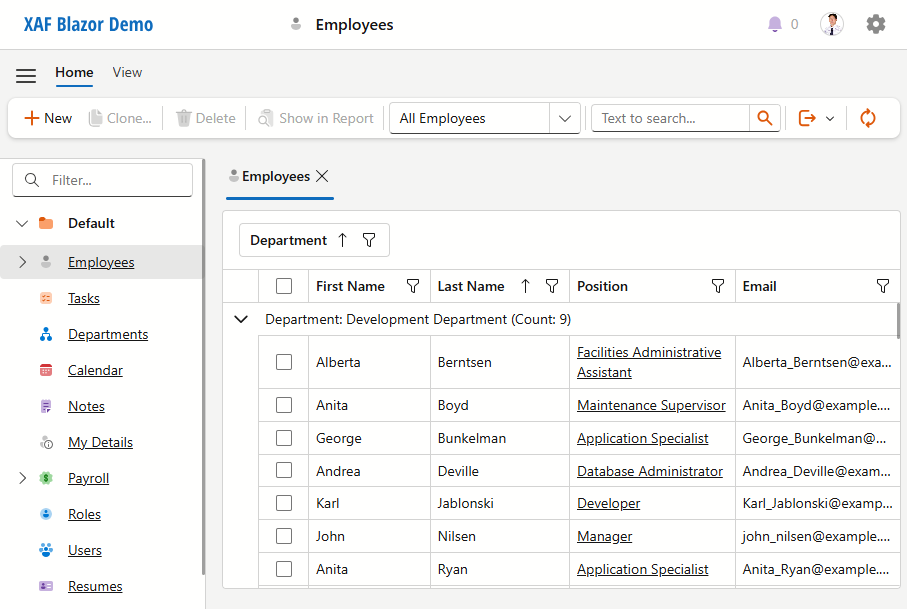Collapse the Default navigation group
The height and width of the screenshot is (609, 907).
tap(22, 223)
